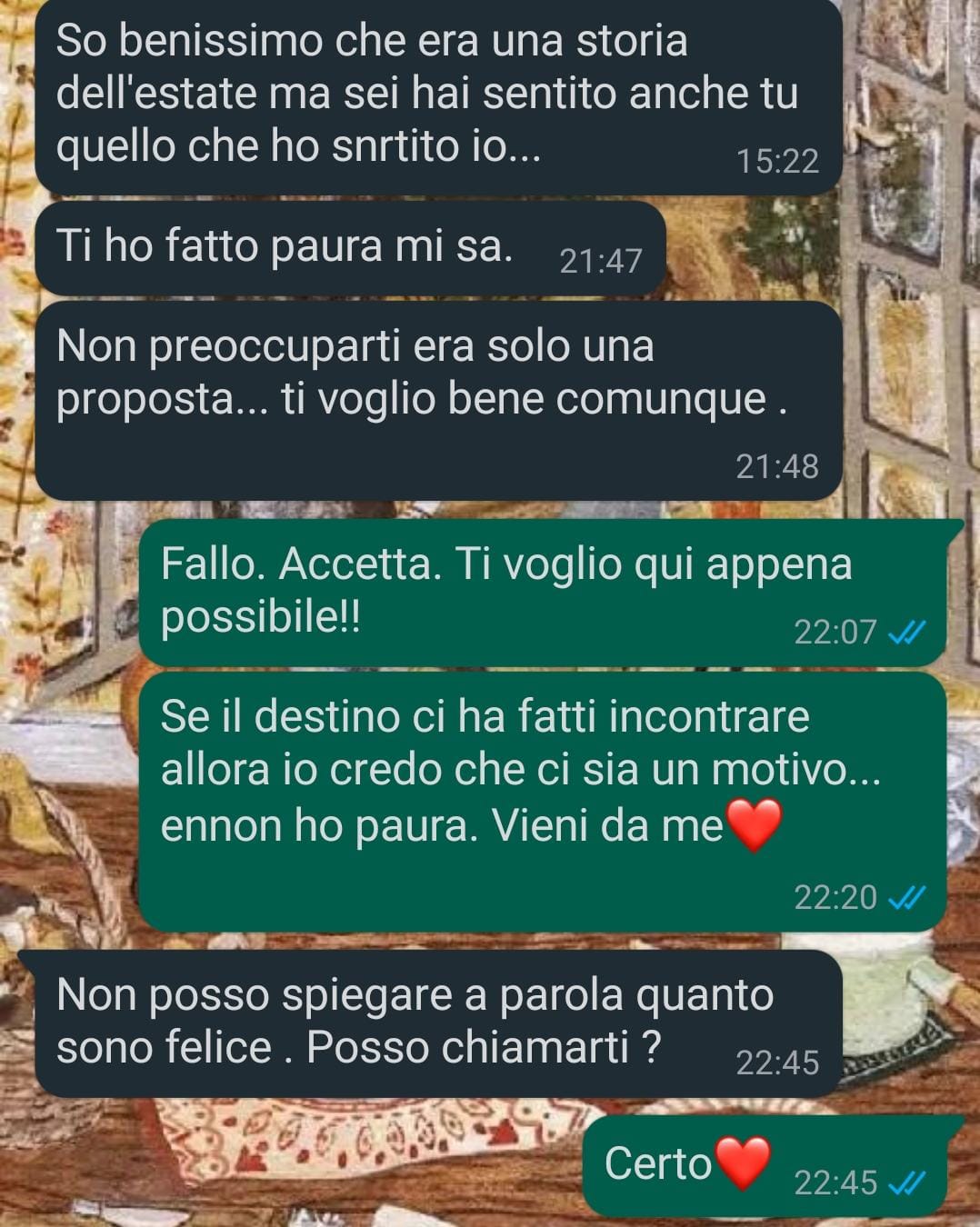Tap the 15:22 timestamp on the first message

[777, 161]
